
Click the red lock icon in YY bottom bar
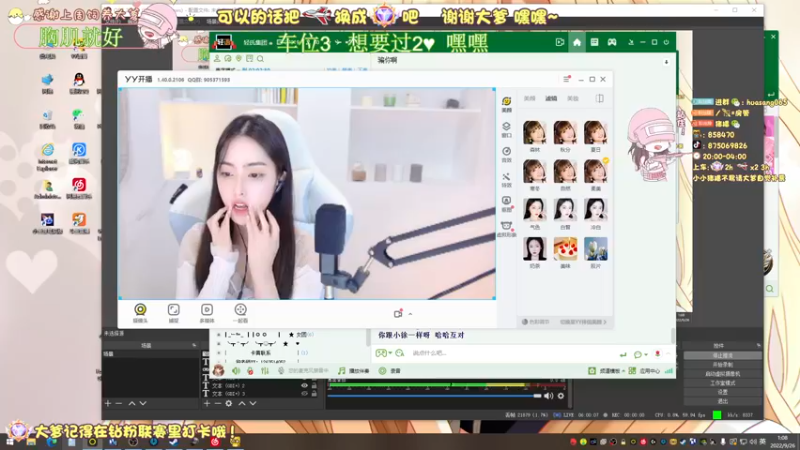[x=250, y=371]
